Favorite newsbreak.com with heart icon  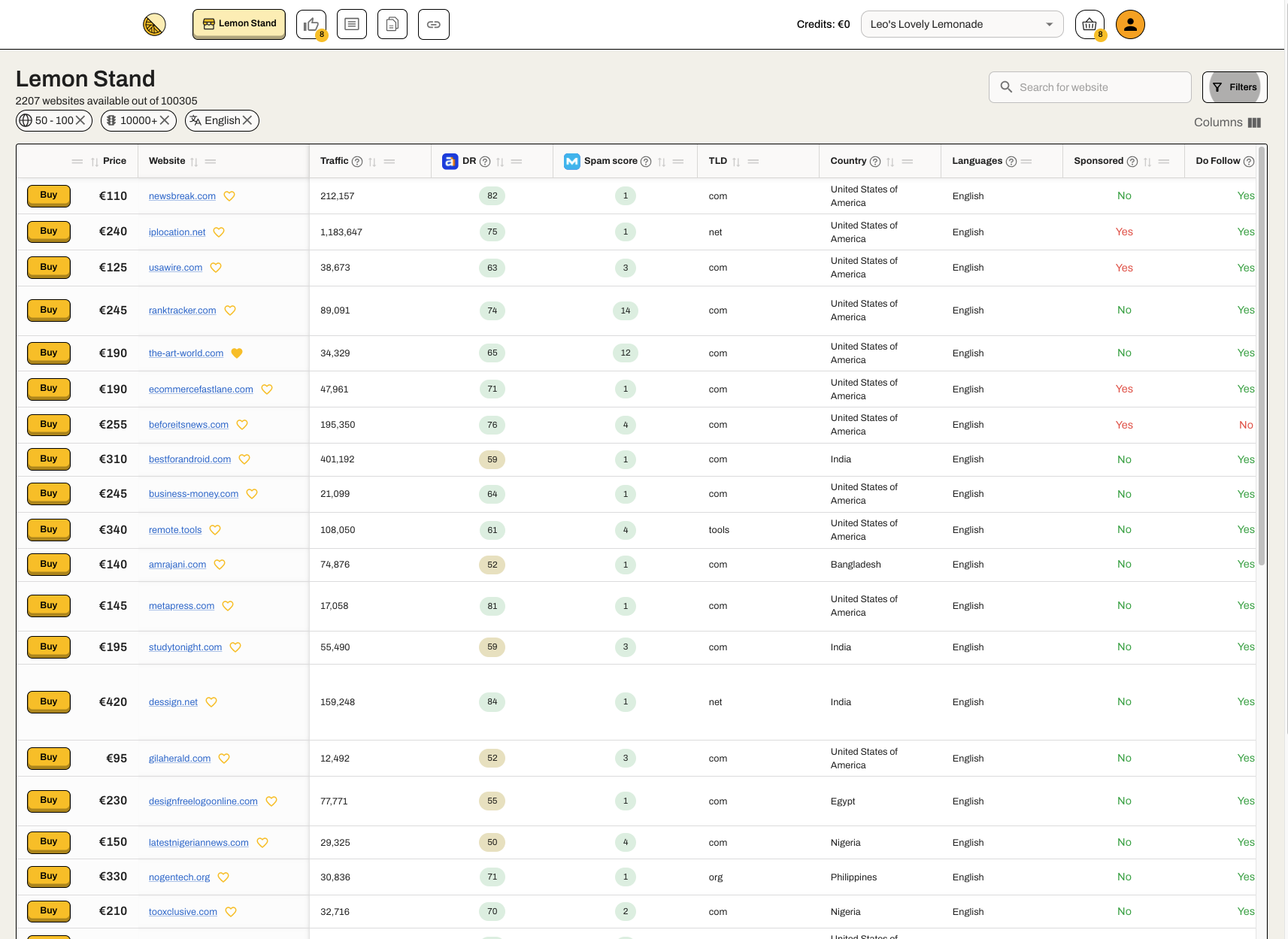click(x=229, y=196)
